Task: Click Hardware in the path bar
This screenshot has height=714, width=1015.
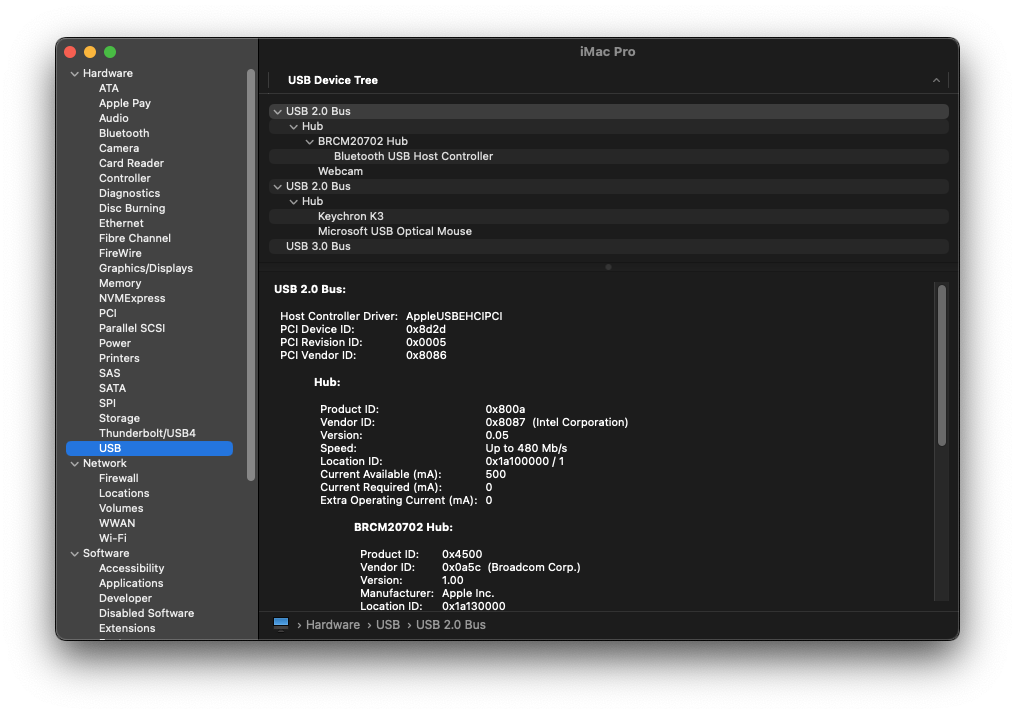Action: click(333, 625)
